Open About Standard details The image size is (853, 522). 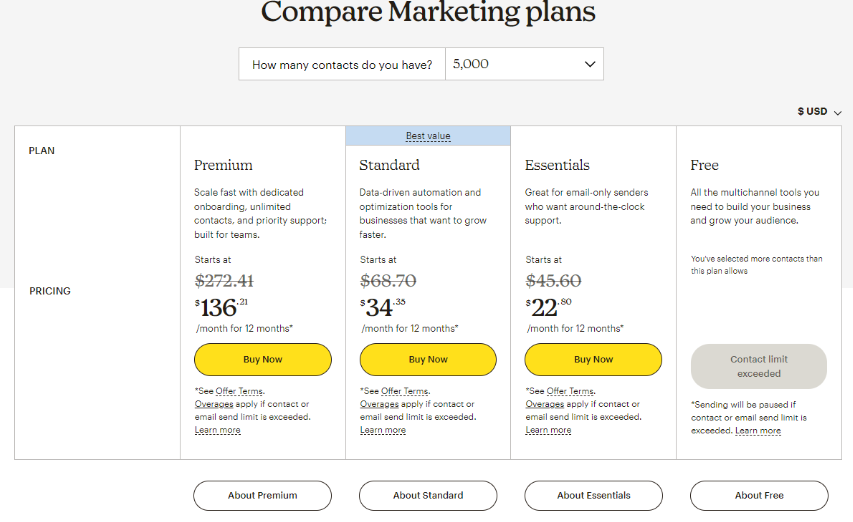coord(428,495)
